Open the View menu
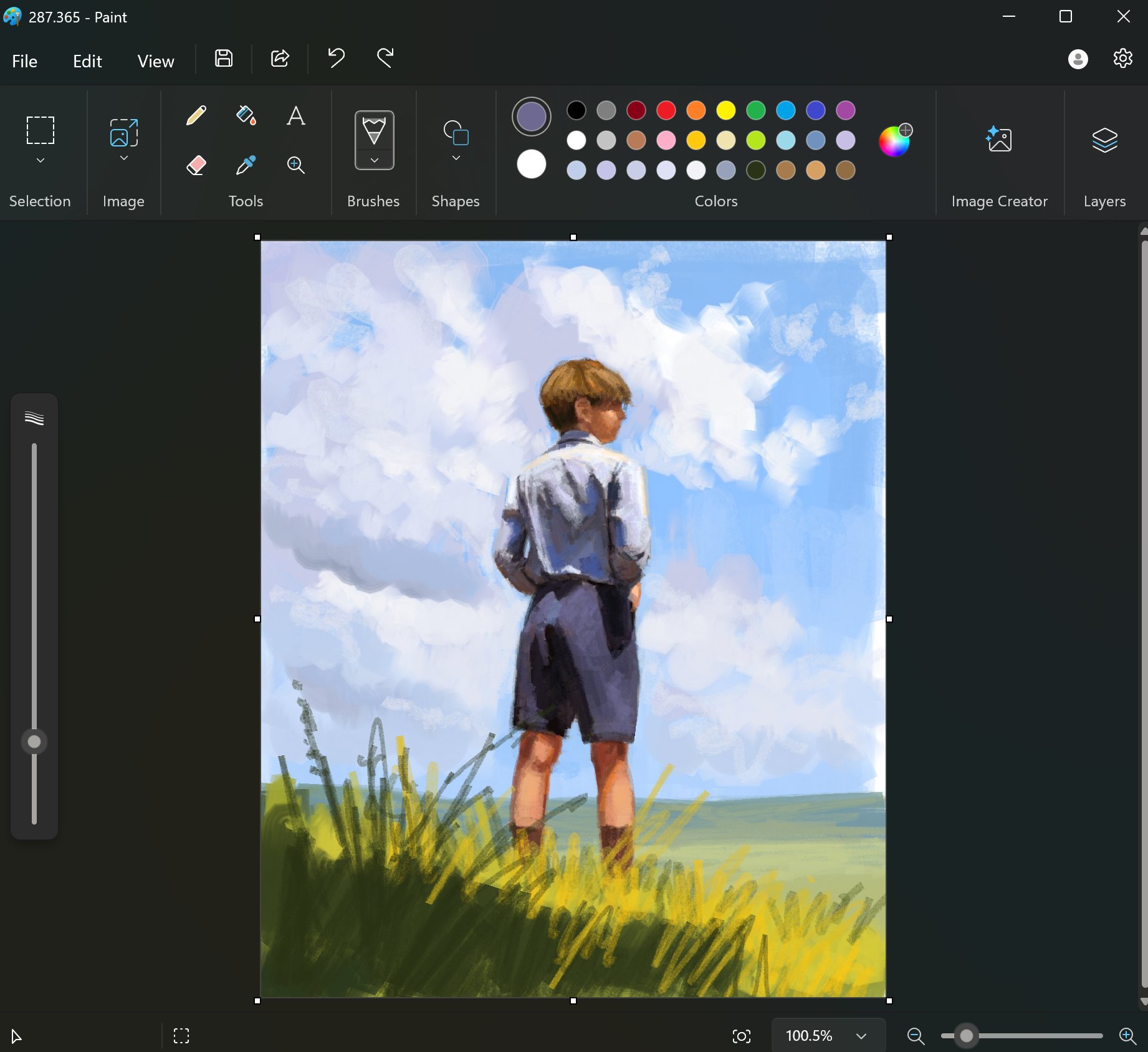The width and height of the screenshot is (1148, 1052). click(x=156, y=61)
